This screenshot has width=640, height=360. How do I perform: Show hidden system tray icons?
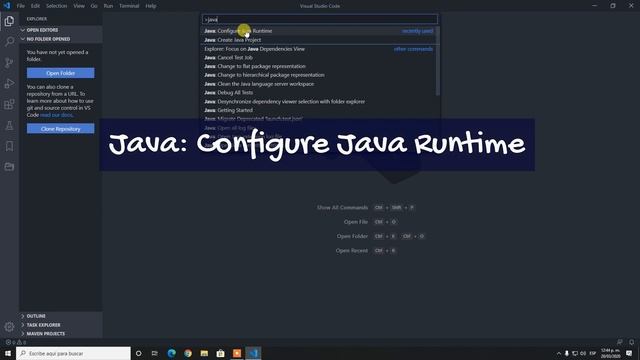(x=559, y=353)
